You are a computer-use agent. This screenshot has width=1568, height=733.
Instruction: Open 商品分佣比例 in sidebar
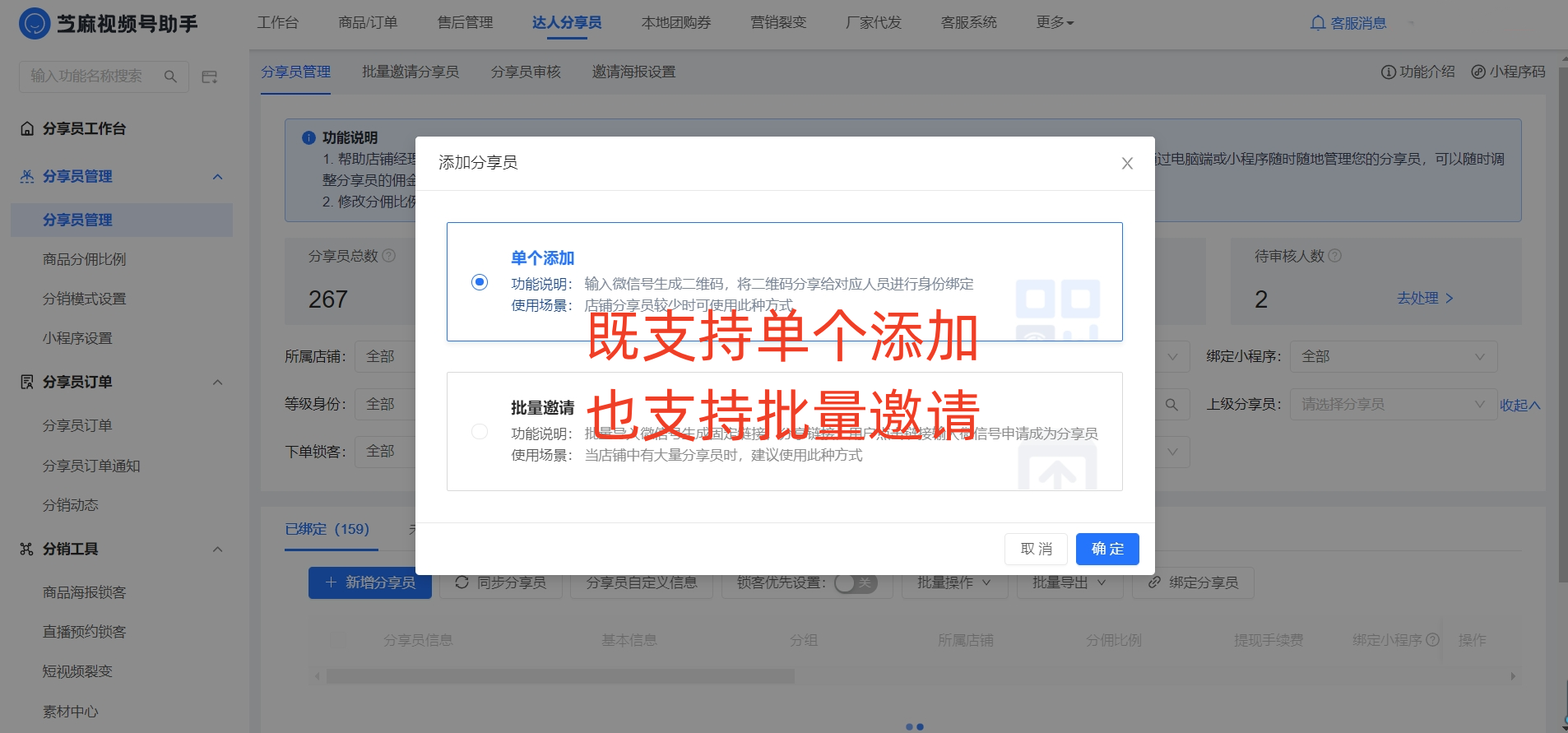point(85,260)
